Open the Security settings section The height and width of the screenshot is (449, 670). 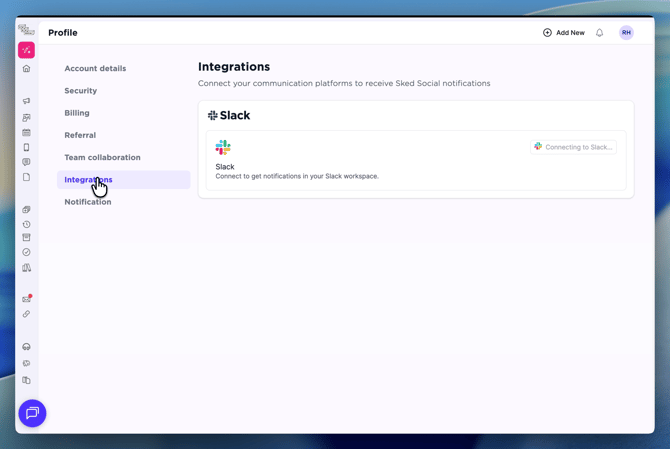point(81,91)
